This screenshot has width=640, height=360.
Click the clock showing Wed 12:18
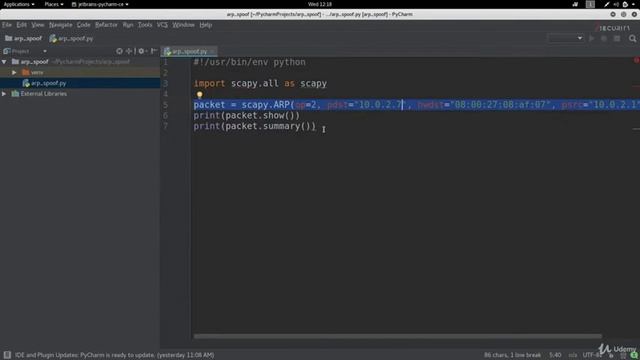[320, 4]
